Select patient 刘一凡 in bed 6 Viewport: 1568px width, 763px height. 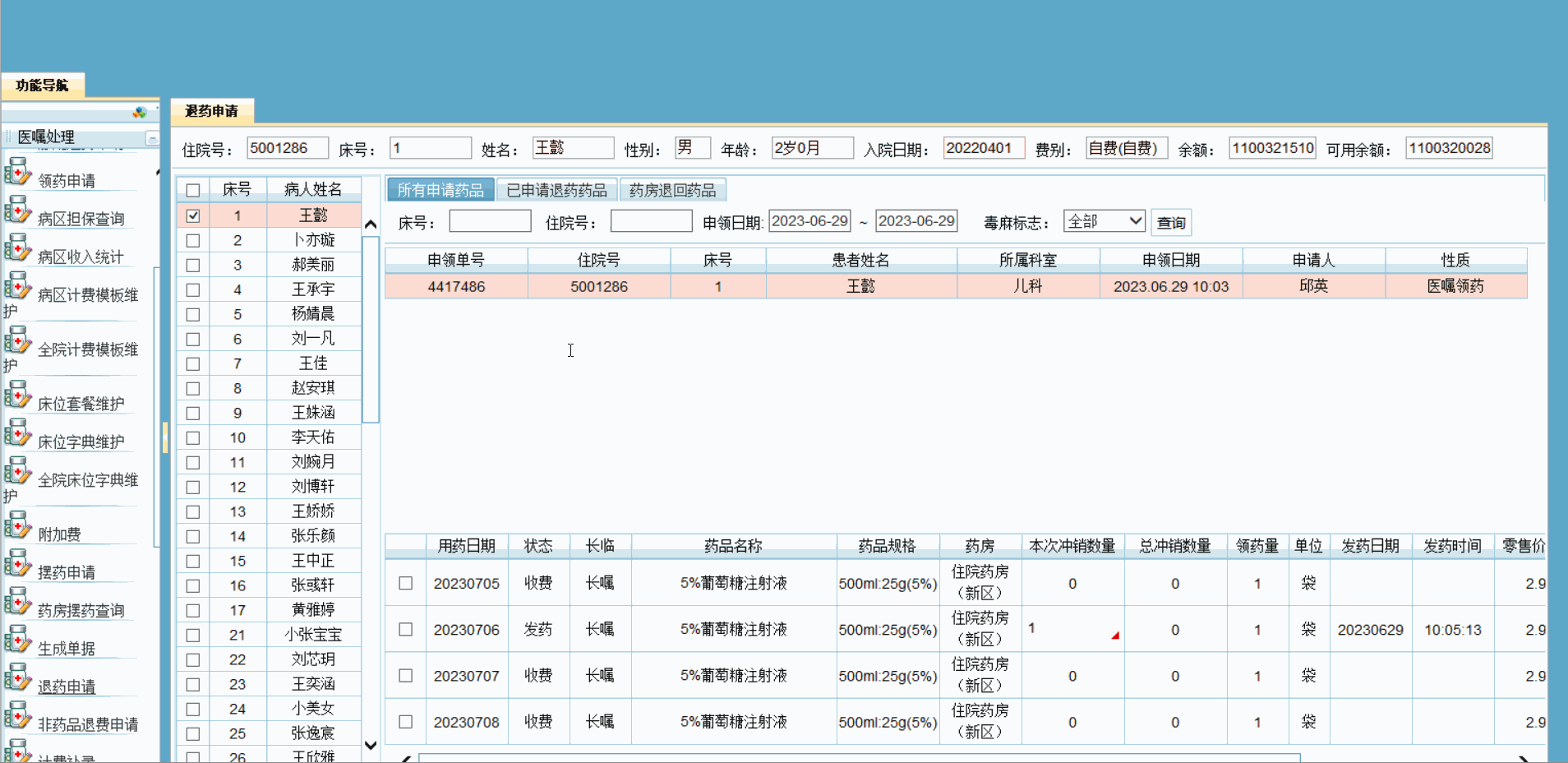tap(313, 339)
